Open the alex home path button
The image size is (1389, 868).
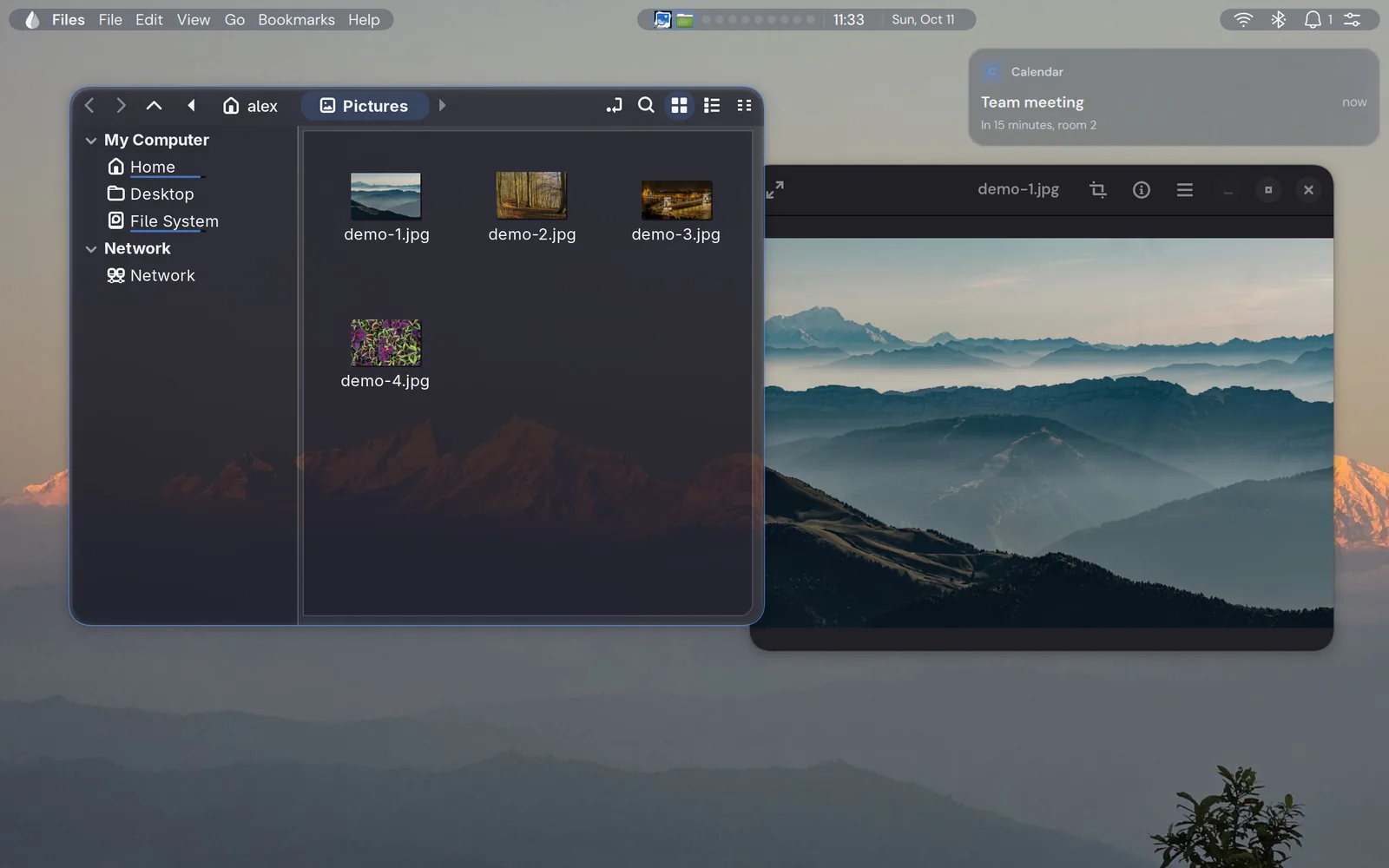click(250, 106)
